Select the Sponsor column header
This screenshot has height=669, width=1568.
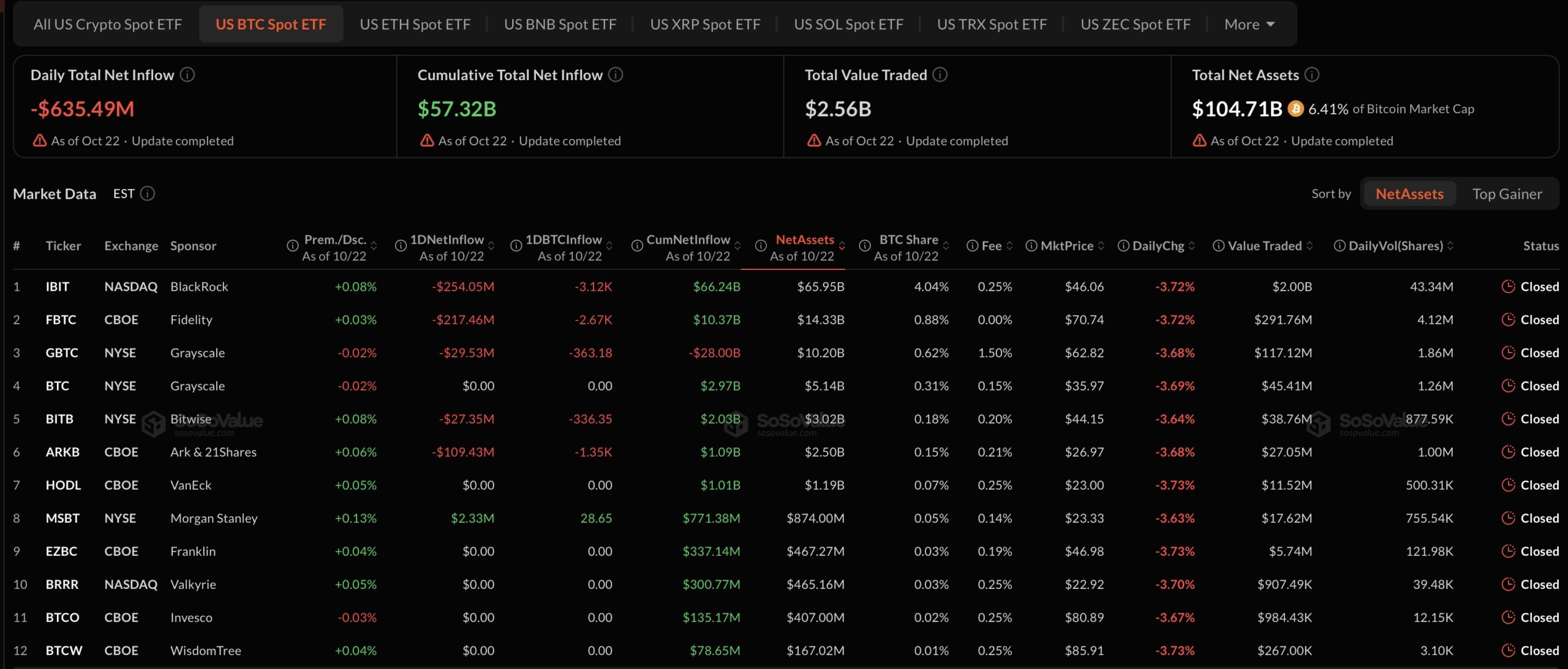coord(193,245)
